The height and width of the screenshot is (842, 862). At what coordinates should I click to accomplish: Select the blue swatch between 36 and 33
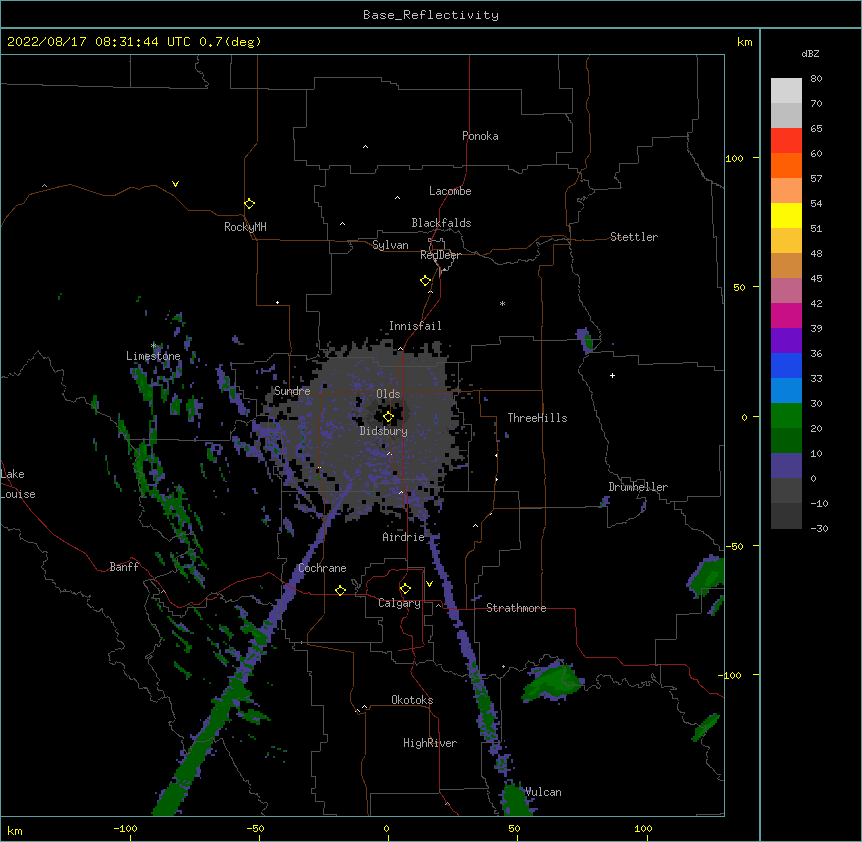click(786, 365)
